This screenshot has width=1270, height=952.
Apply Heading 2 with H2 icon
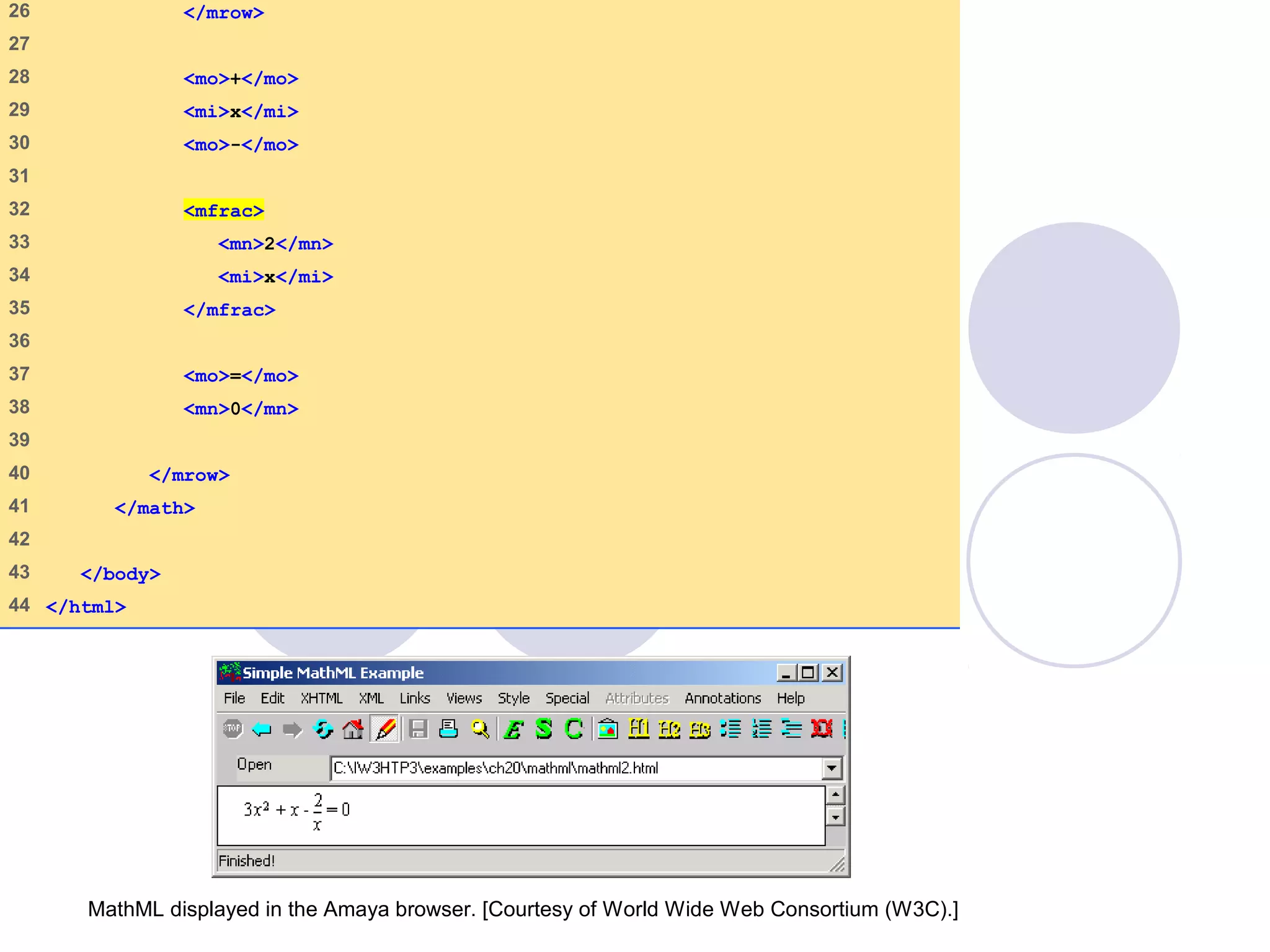670,729
